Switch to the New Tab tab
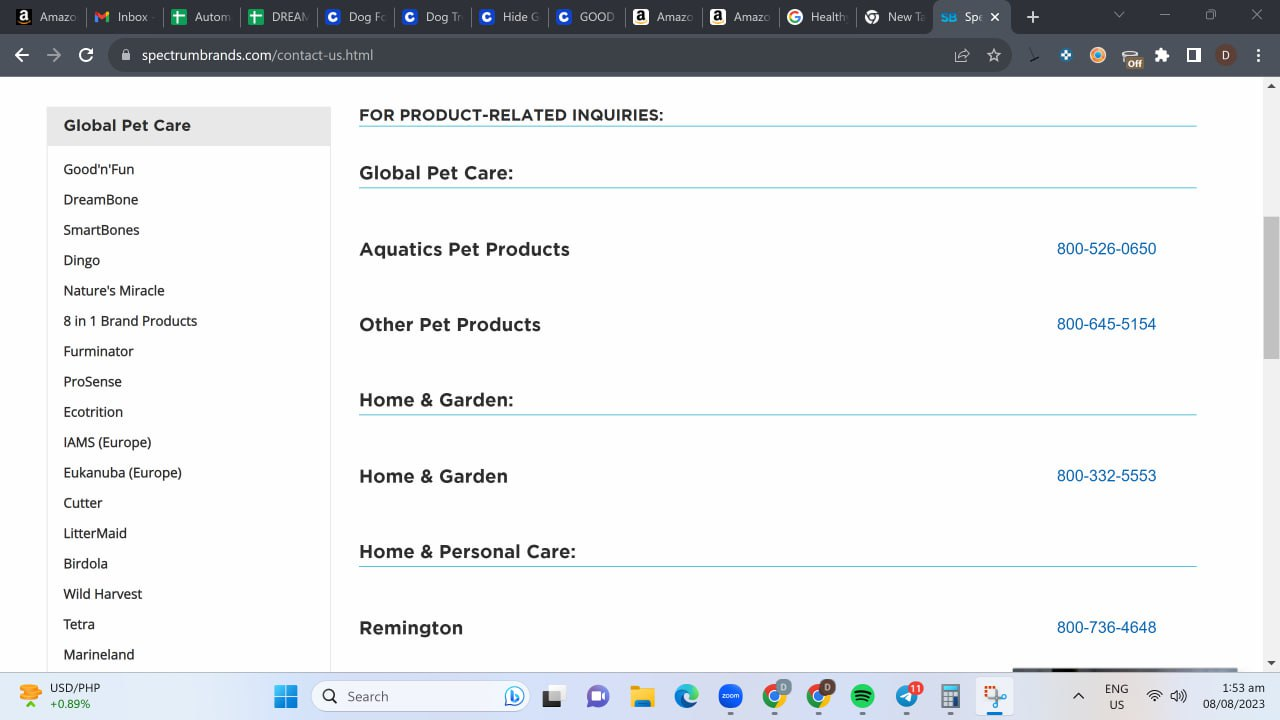The height and width of the screenshot is (720, 1280). [896, 17]
